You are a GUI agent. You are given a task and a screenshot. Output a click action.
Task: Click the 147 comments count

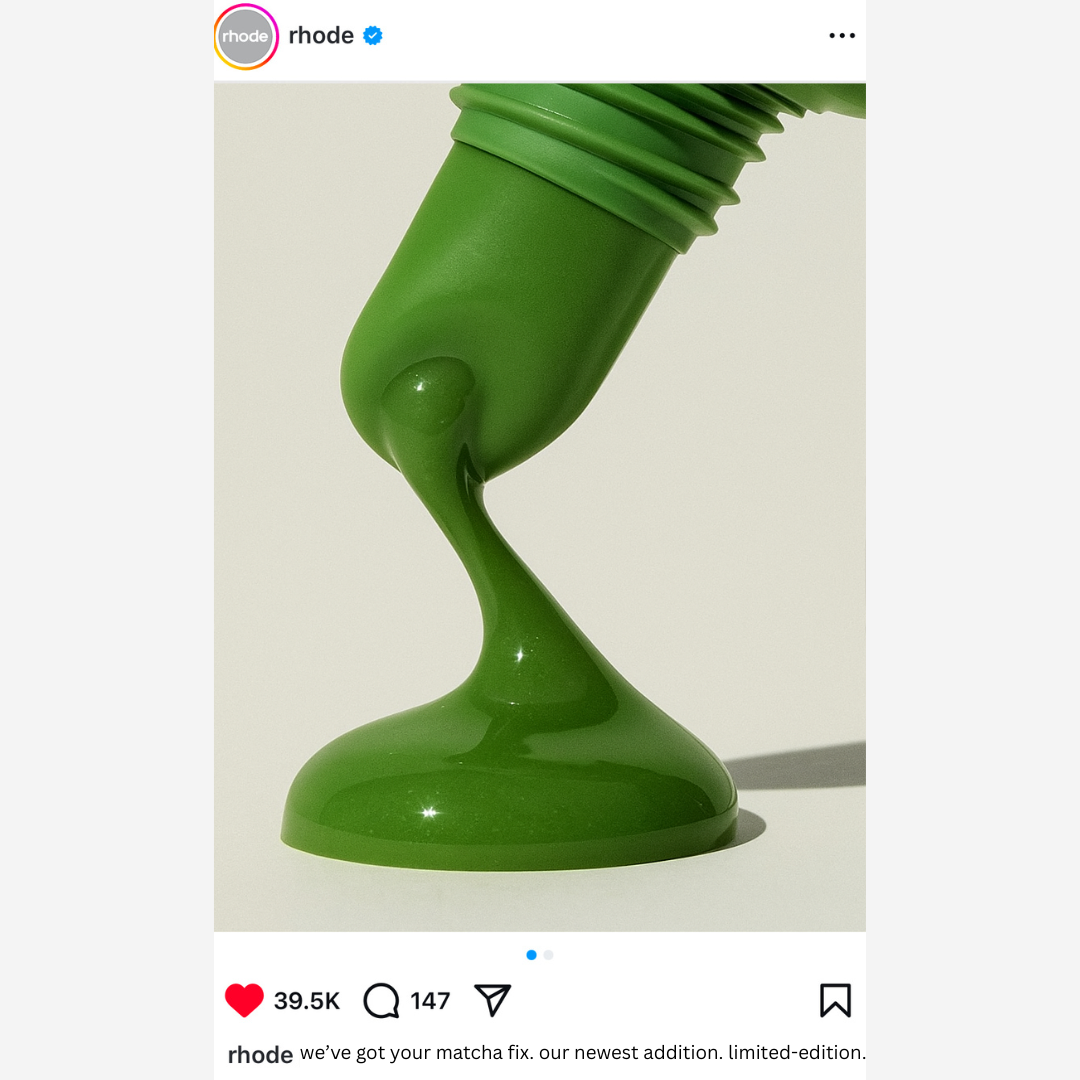430,1001
